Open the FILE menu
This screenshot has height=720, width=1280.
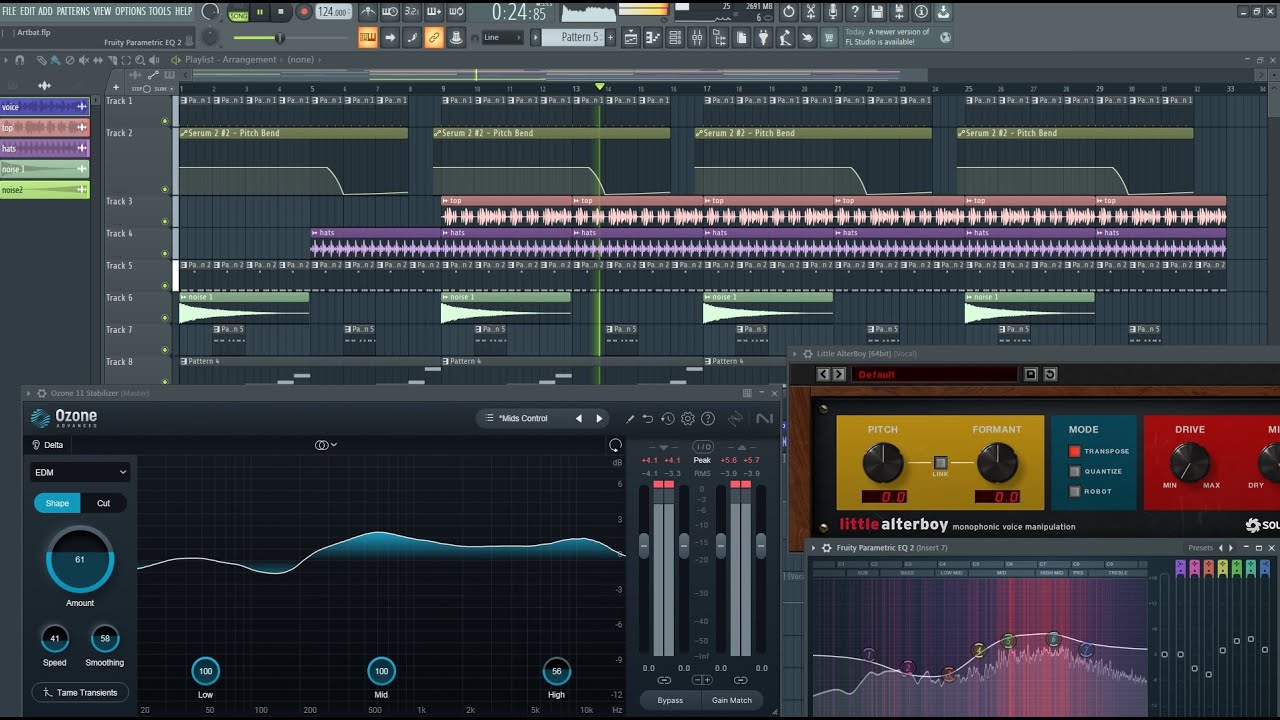pyautogui.click(x=9, y=11)
